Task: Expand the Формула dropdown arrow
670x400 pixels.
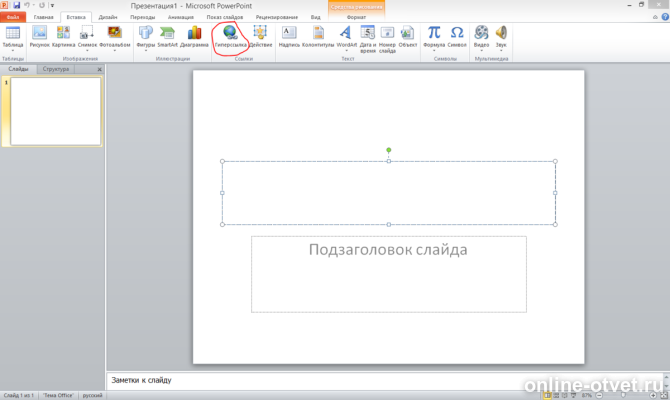Action: click(x=434, y=51)
